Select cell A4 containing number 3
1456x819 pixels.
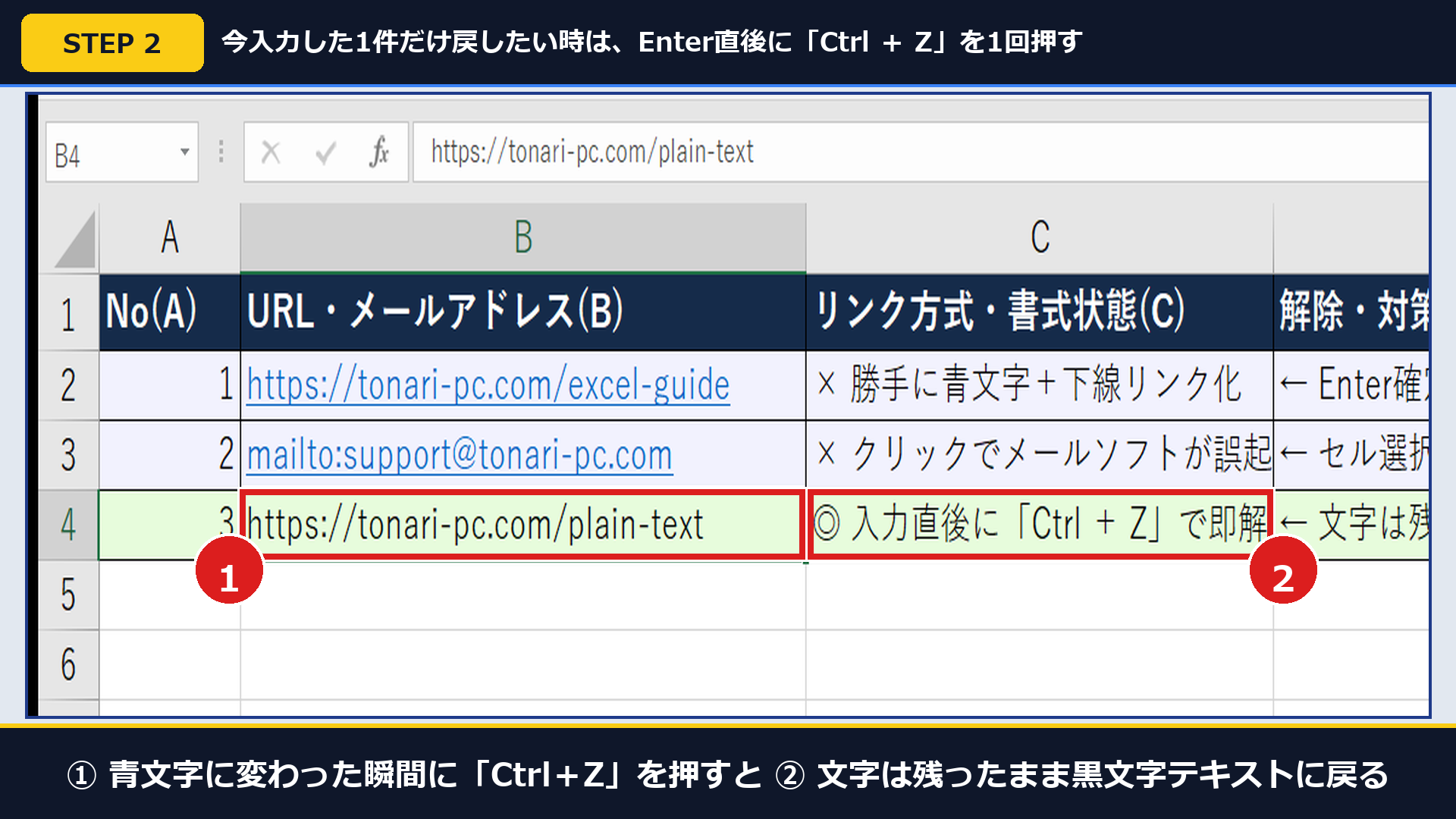170,525
